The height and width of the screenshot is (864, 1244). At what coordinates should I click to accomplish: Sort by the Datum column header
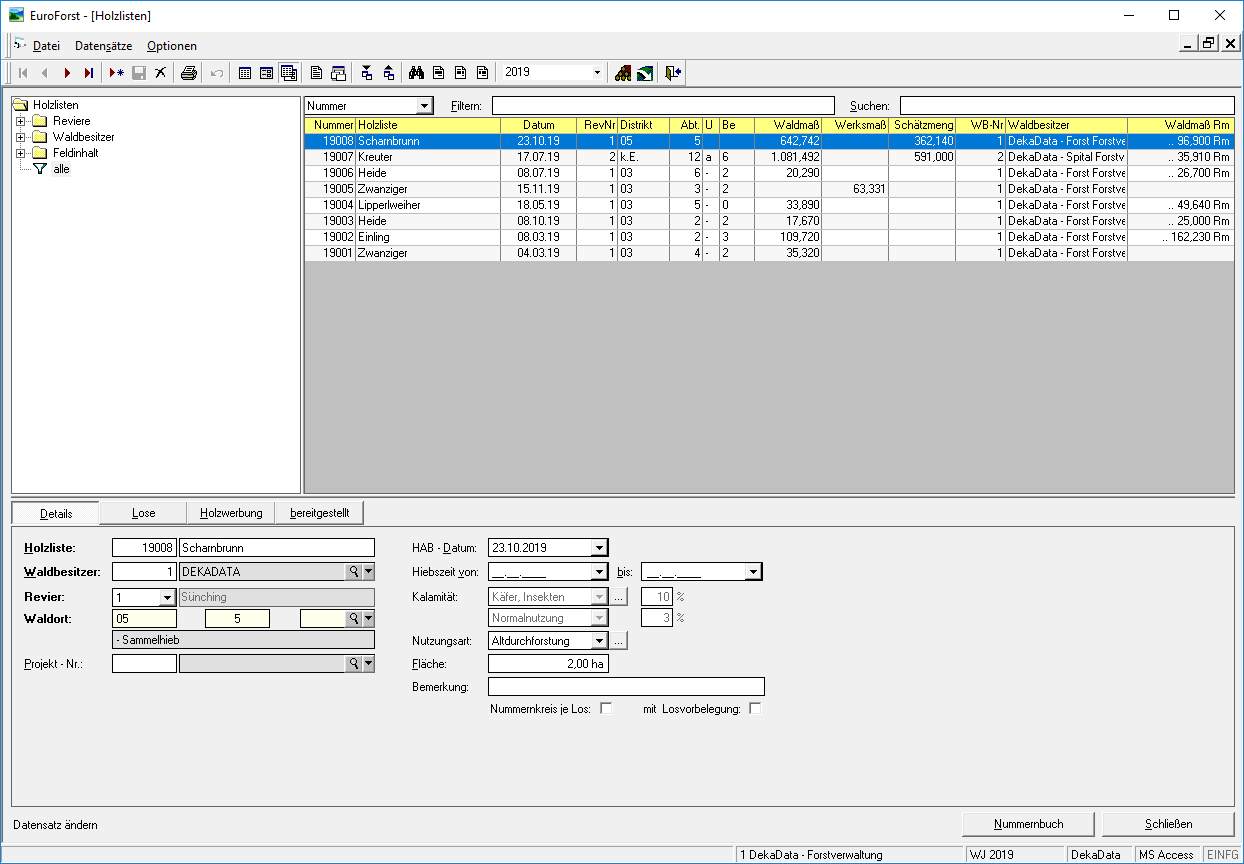coord(538,125)
